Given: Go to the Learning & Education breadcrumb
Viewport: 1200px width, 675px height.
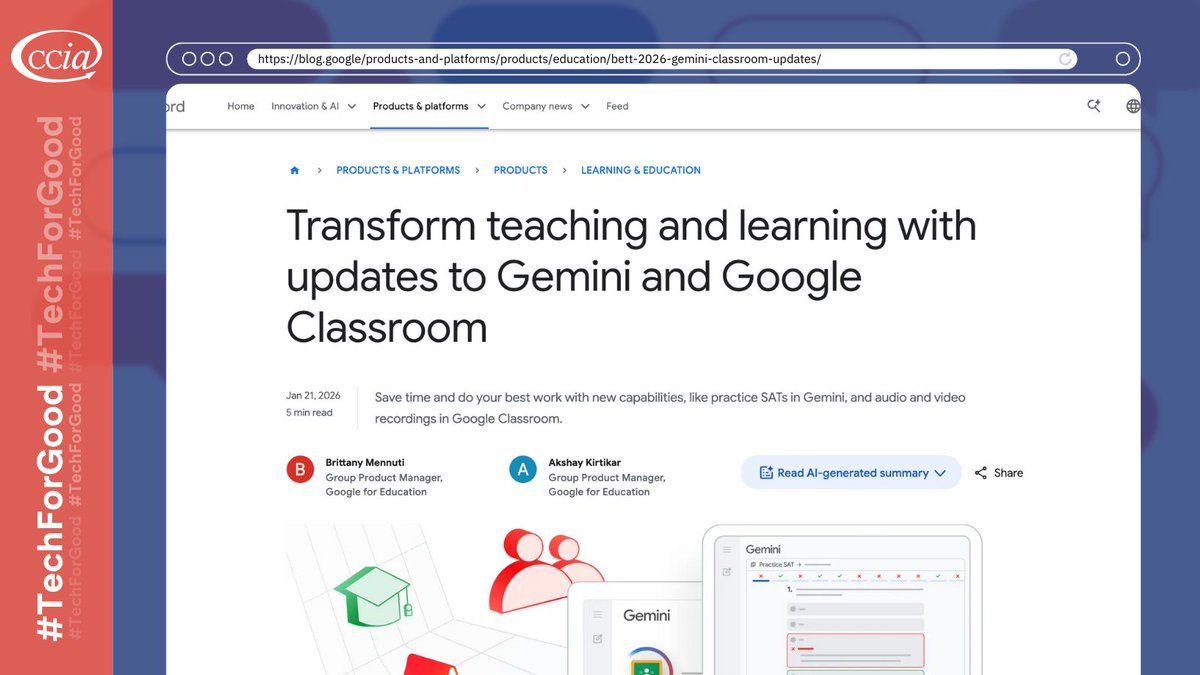Looking at the screenshot, I should click(641, 171).
